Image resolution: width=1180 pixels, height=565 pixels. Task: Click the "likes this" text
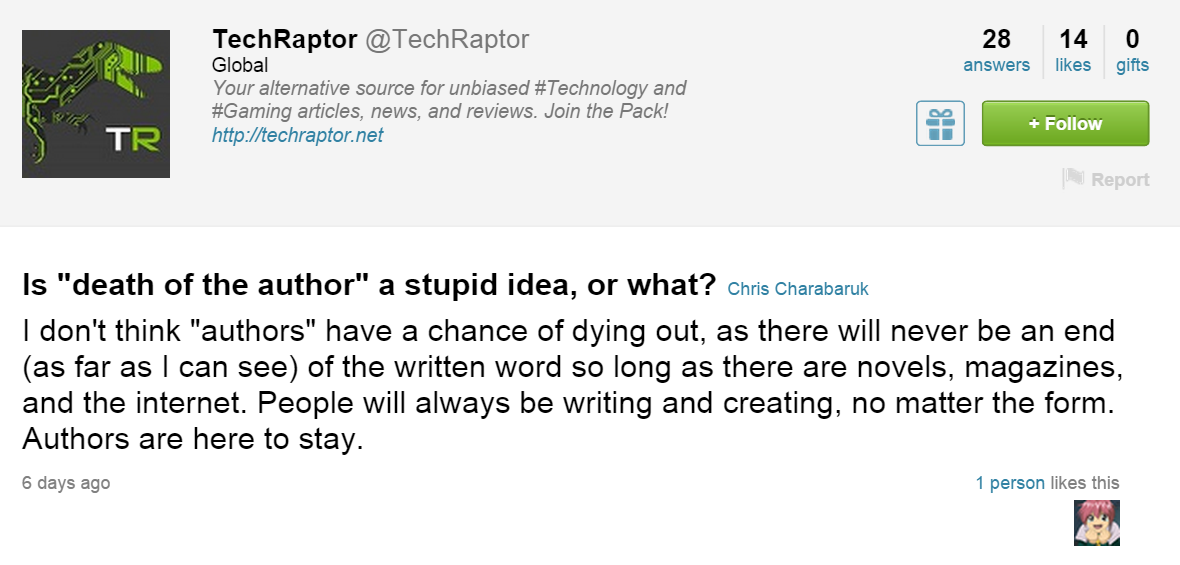coord(1084,483)
